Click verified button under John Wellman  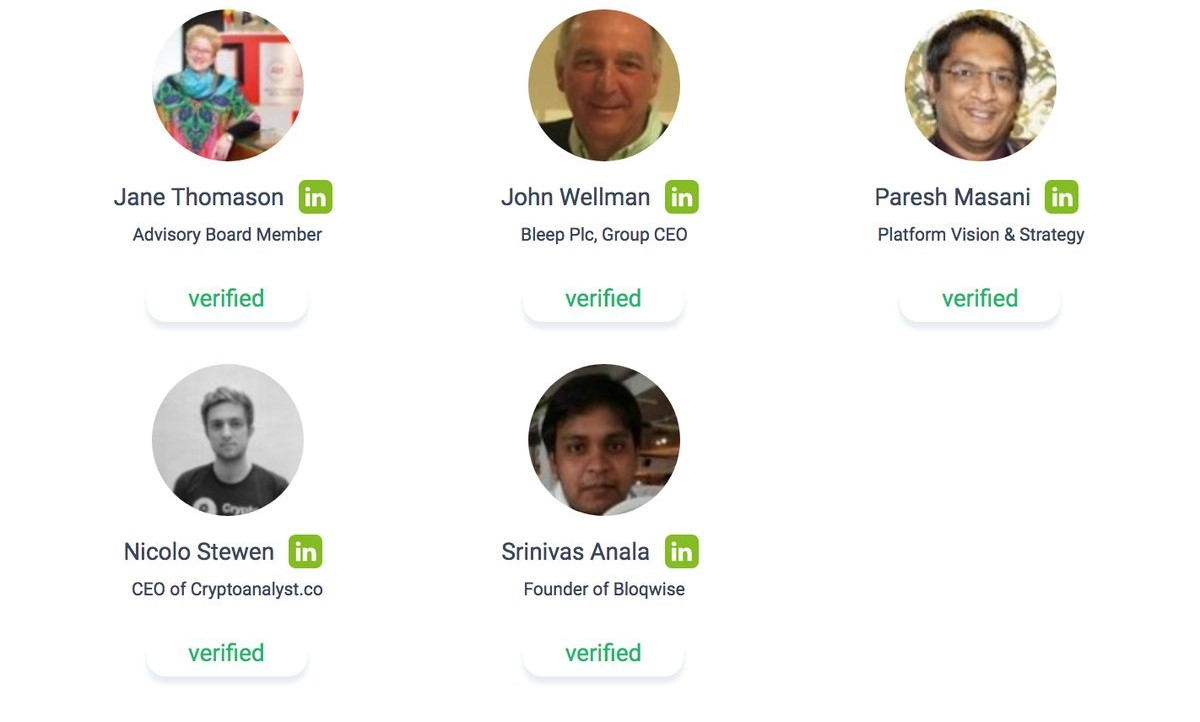[603, 299]
